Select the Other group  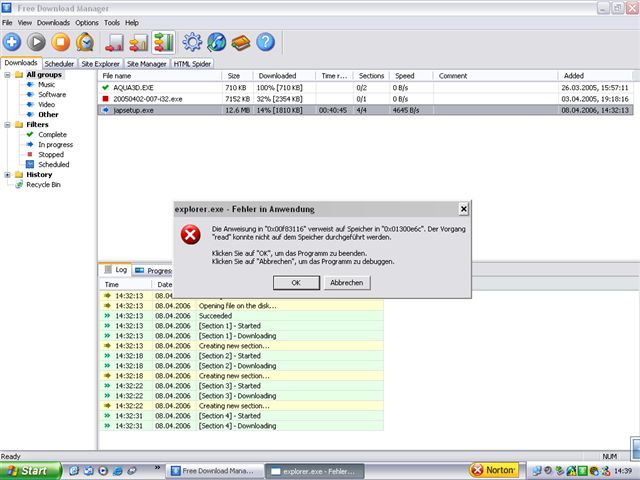pyautogui.click(x=48, y=114)
